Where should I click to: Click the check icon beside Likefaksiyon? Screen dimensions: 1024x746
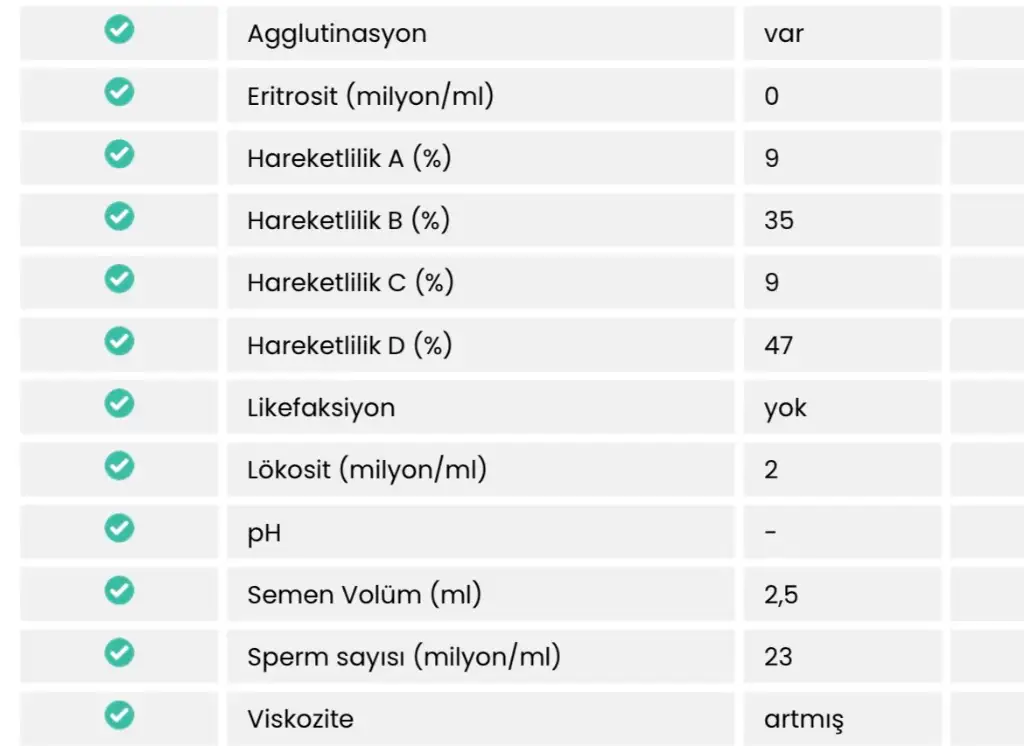[x=119, y=404]
